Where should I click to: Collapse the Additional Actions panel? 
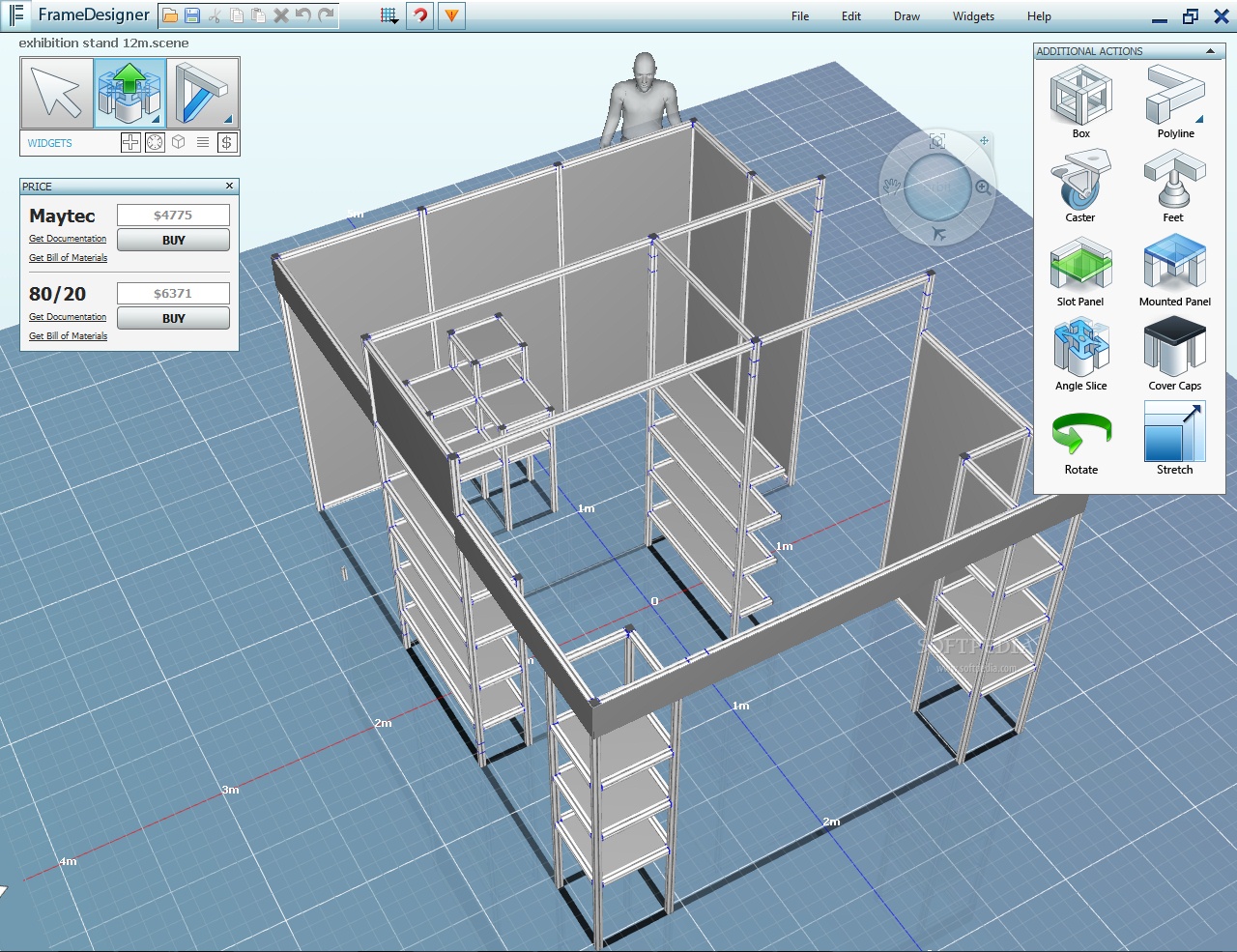(1210, 51)
